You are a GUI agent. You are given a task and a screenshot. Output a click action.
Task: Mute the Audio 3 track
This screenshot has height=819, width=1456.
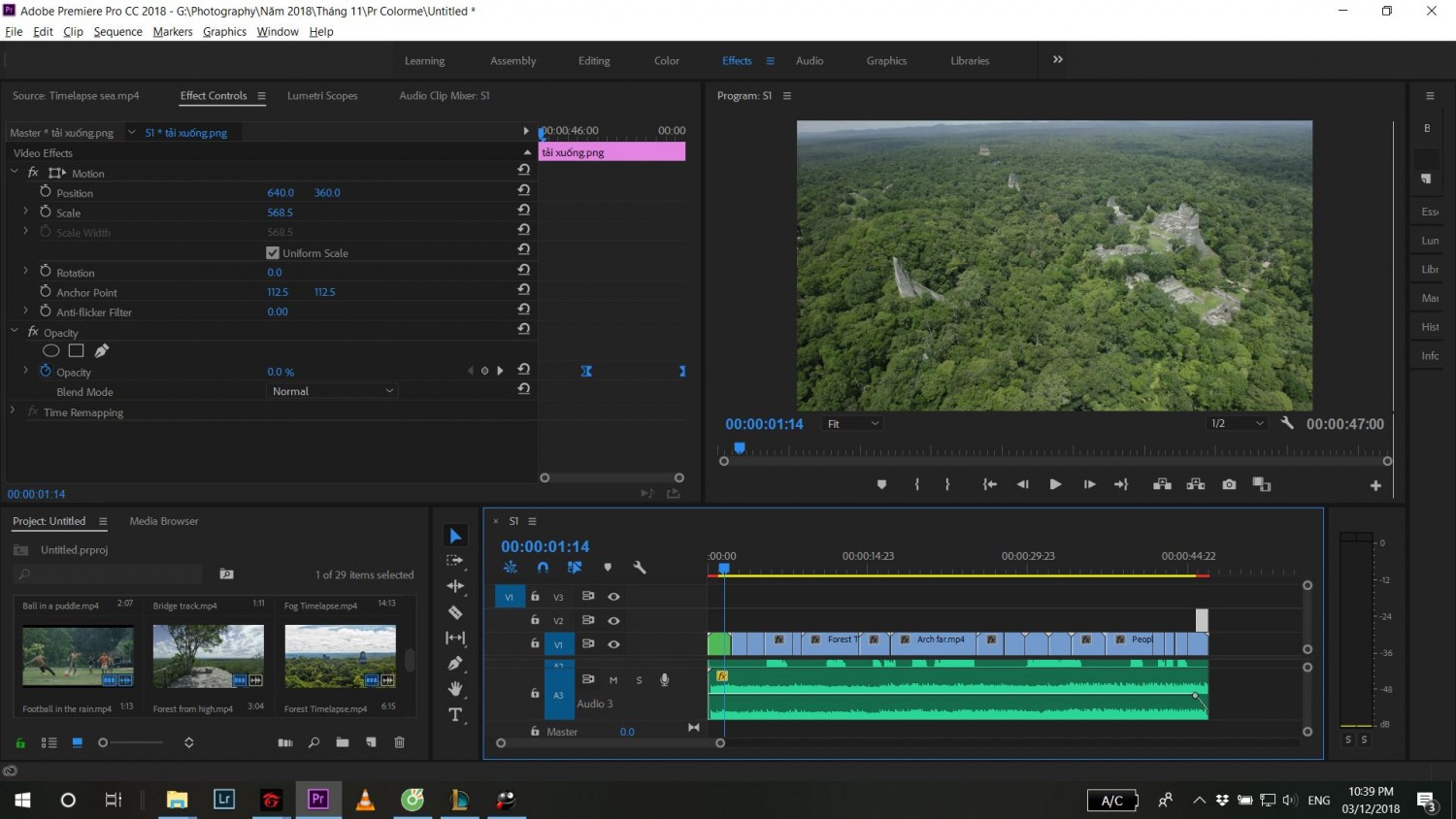613,680
